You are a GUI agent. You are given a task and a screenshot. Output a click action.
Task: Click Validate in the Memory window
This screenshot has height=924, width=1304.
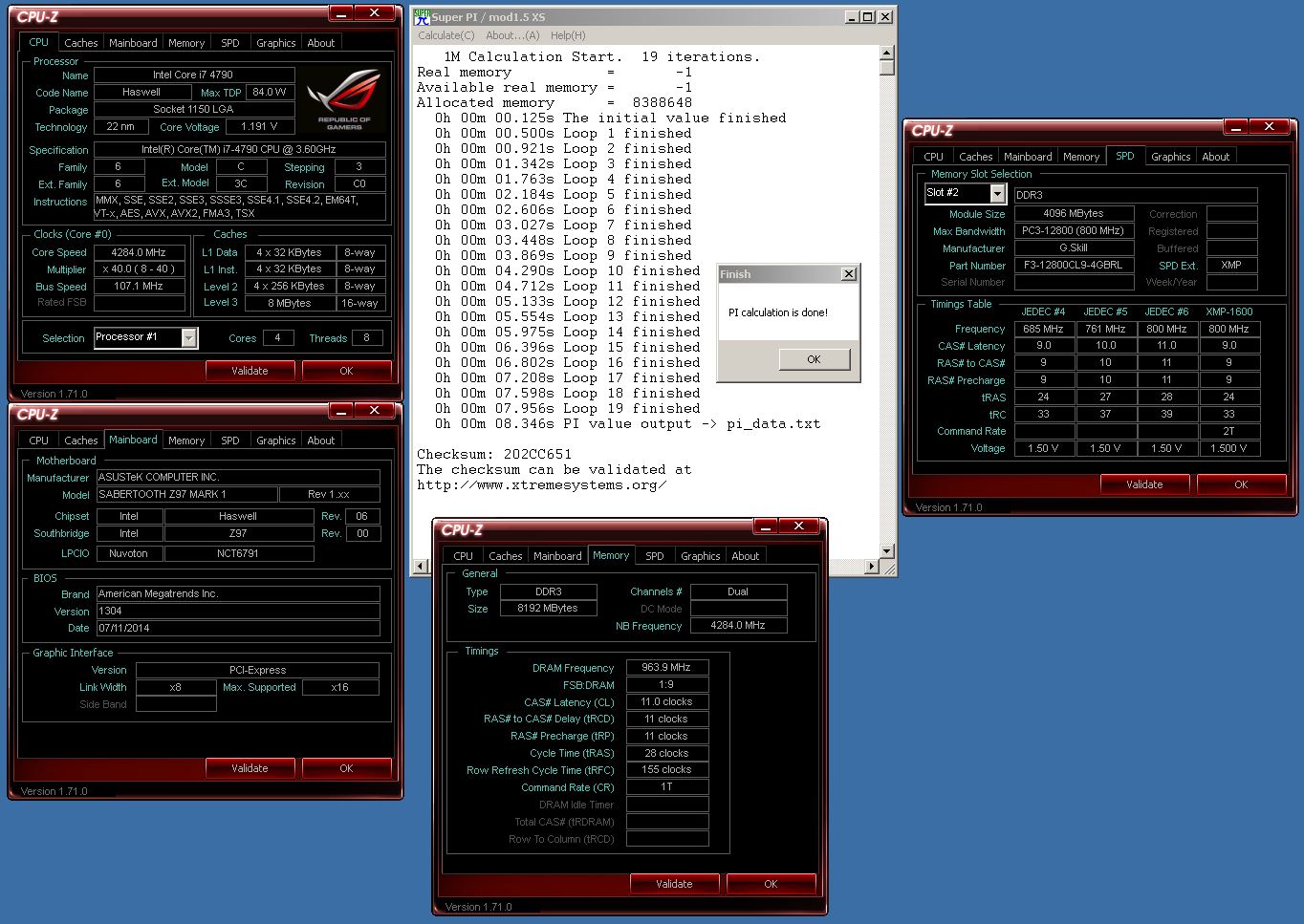click(x=674, y=884)
